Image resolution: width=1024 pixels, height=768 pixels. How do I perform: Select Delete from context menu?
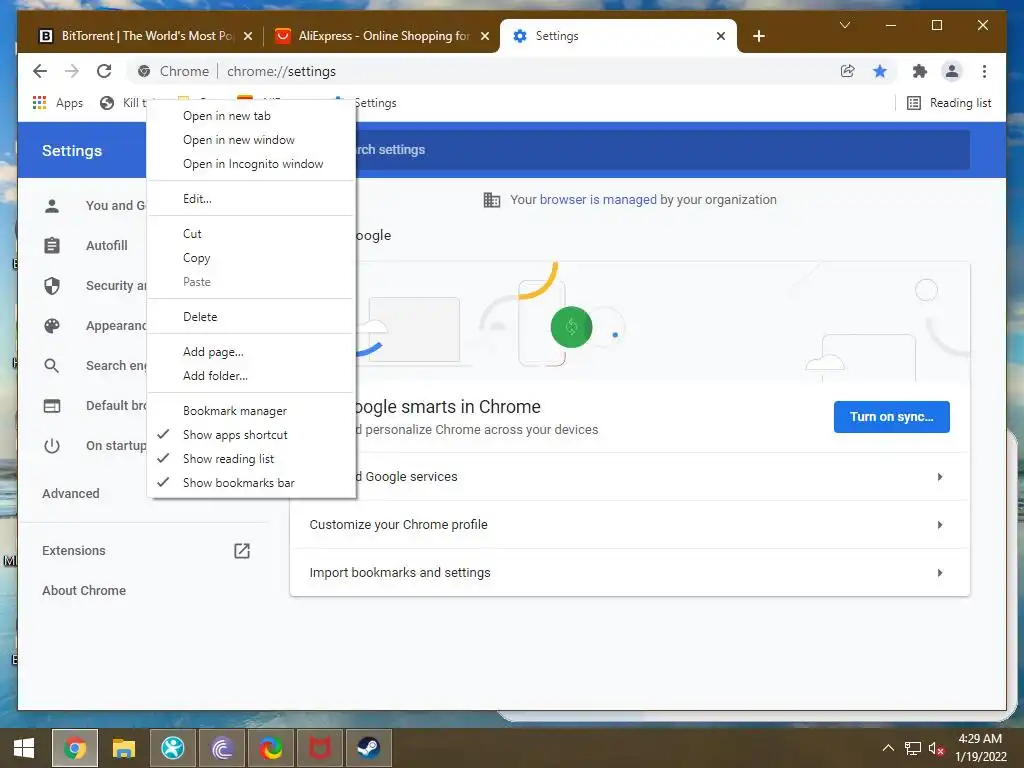pyautogui.click(x=251, y=317)
